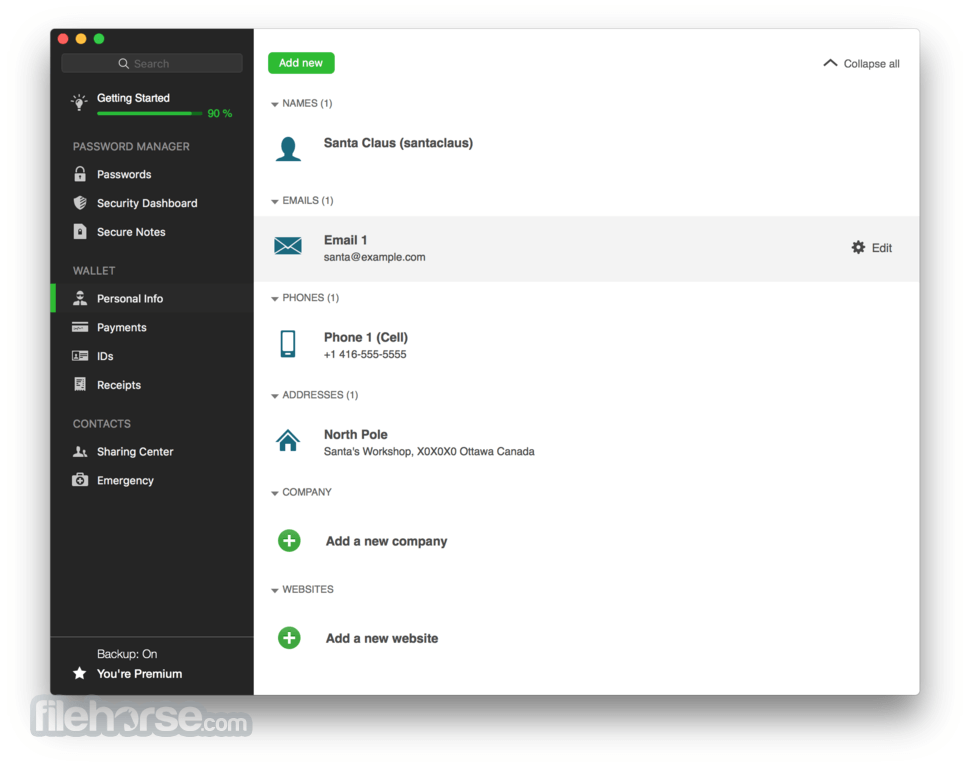Click the red close window button
Viewport: 970px width, 767px height.
(63, 38)
